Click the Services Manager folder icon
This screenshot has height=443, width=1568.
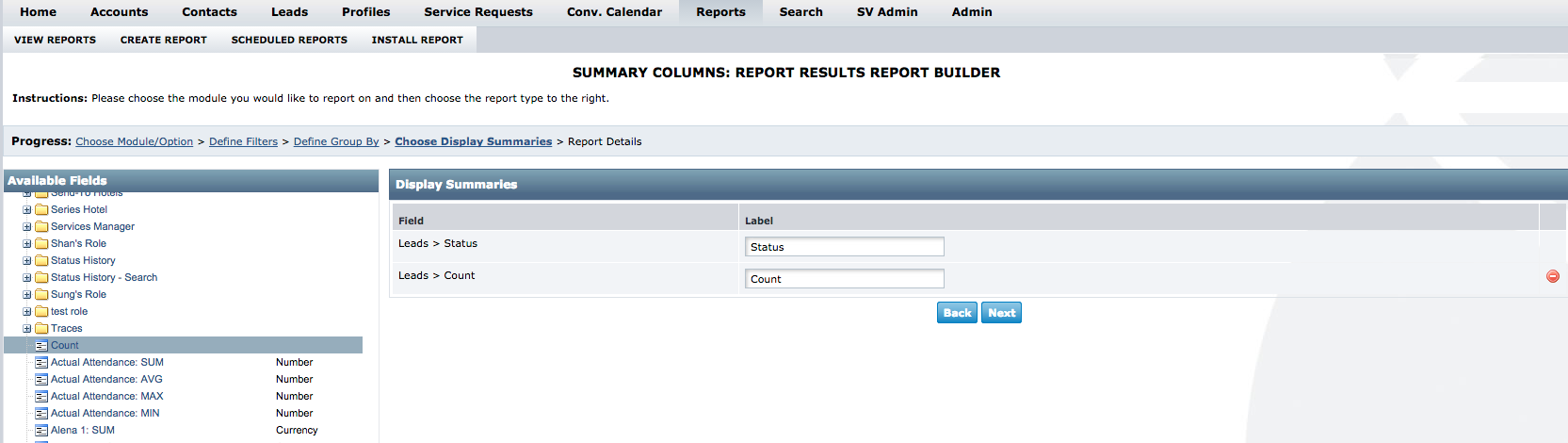pyautogui.click(x=41, y=226)
